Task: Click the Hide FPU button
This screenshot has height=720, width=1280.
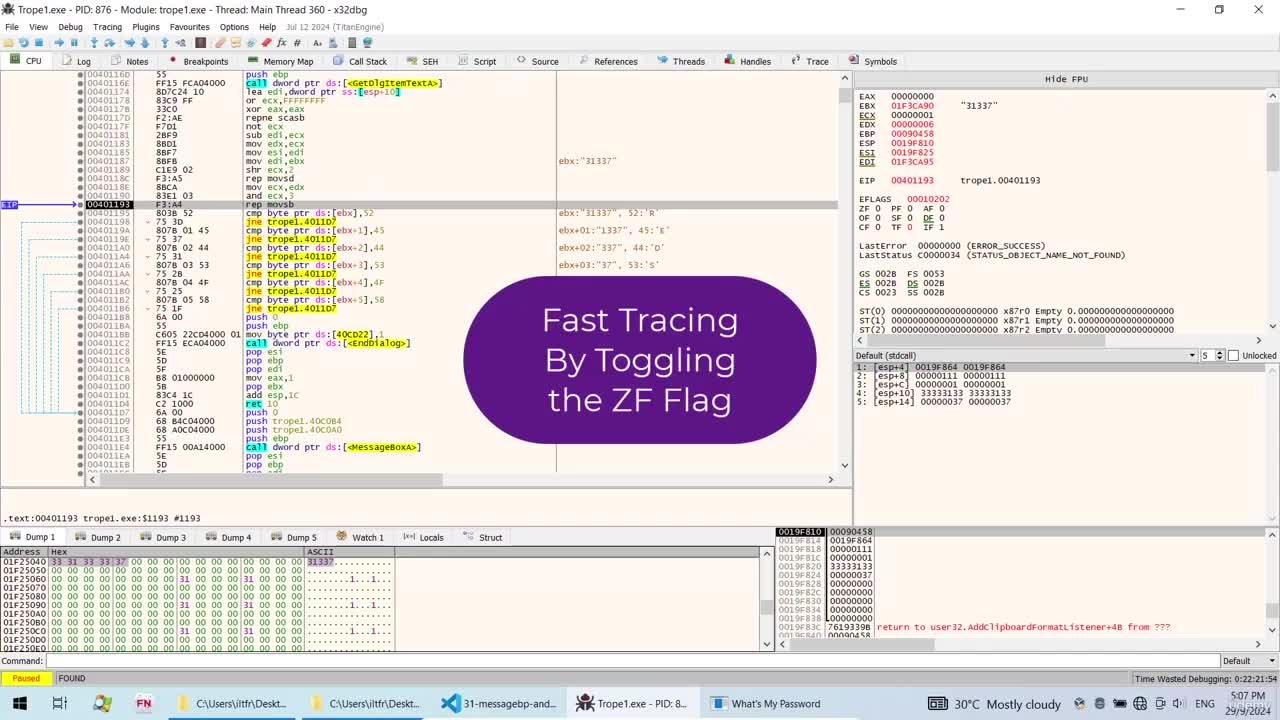Action: (1066, 79)
